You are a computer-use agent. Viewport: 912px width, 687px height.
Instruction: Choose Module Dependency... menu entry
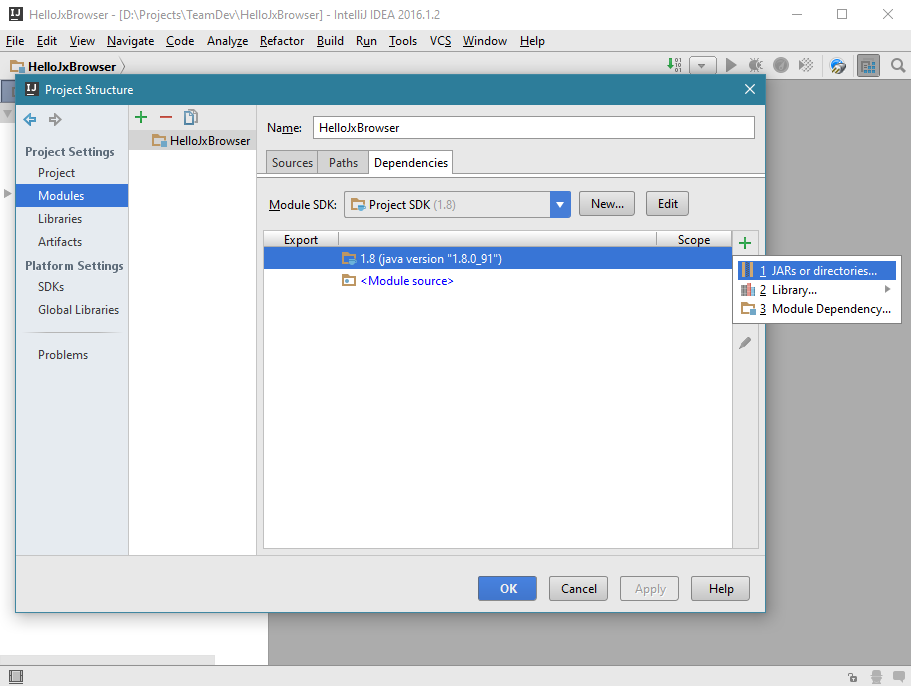(817, 309)
